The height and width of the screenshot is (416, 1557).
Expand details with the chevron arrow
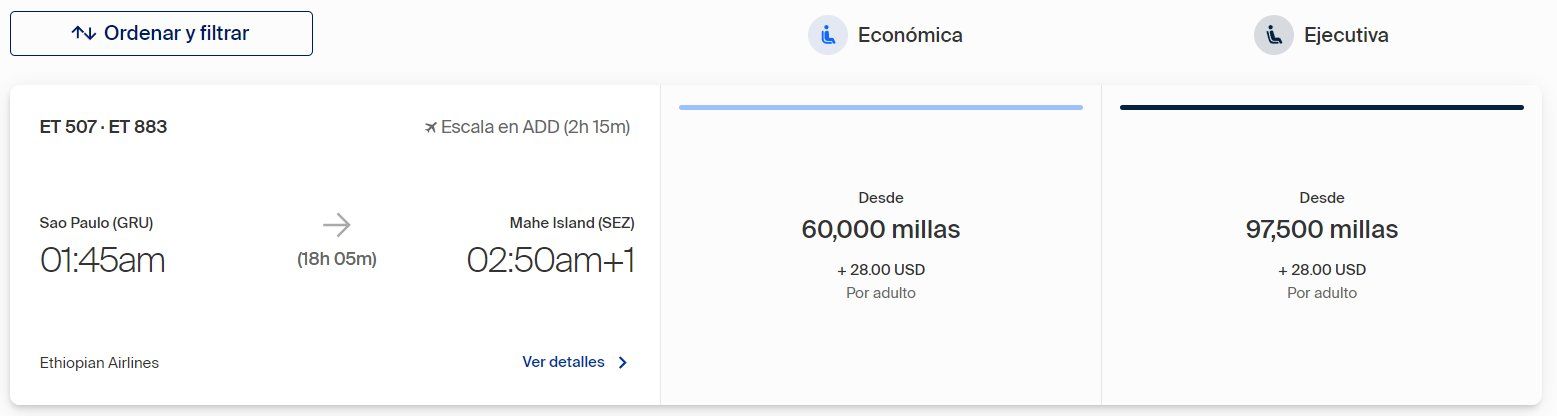[x=622, y=362]
